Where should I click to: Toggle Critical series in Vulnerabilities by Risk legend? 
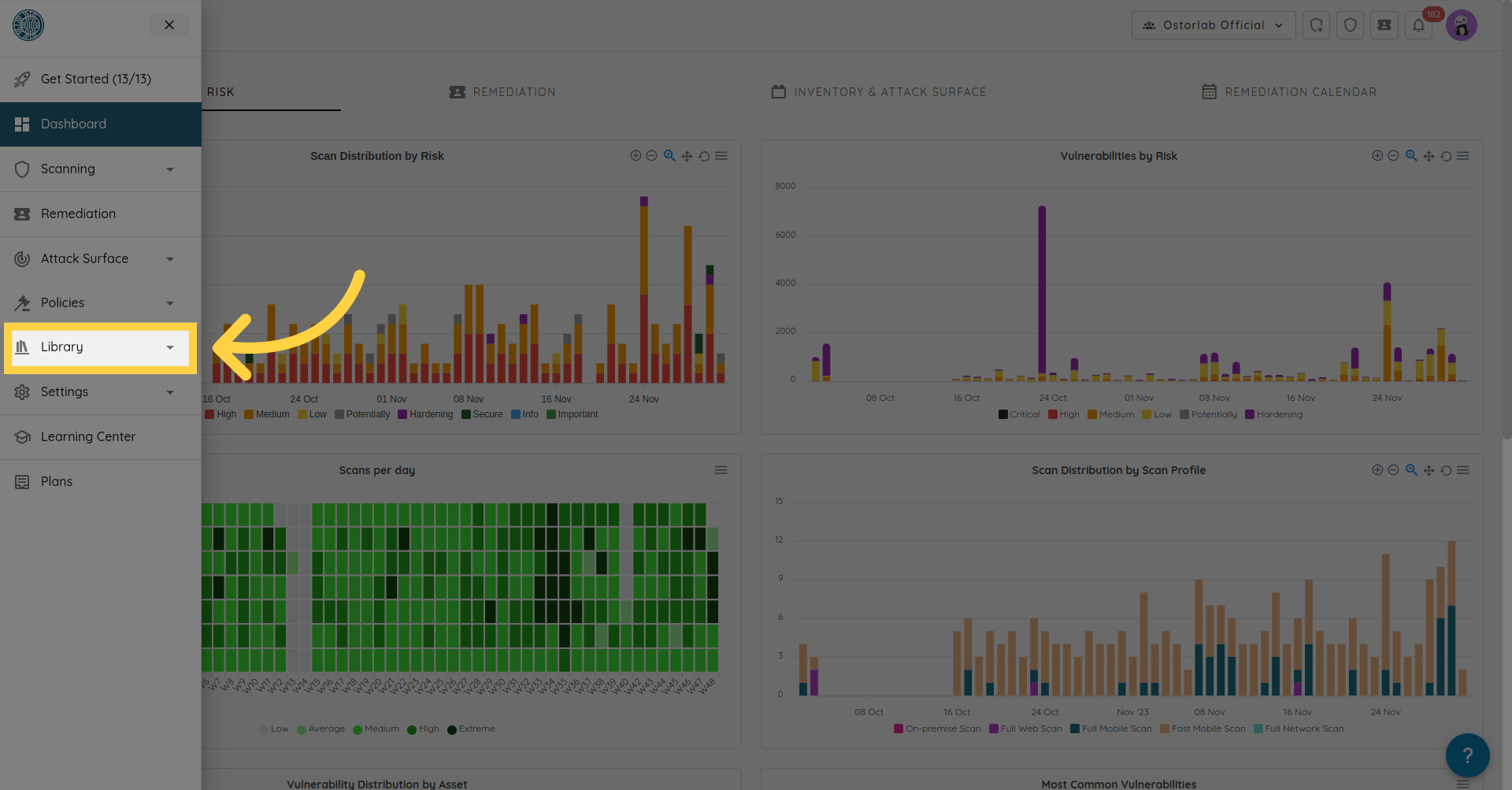point(1019,414)
